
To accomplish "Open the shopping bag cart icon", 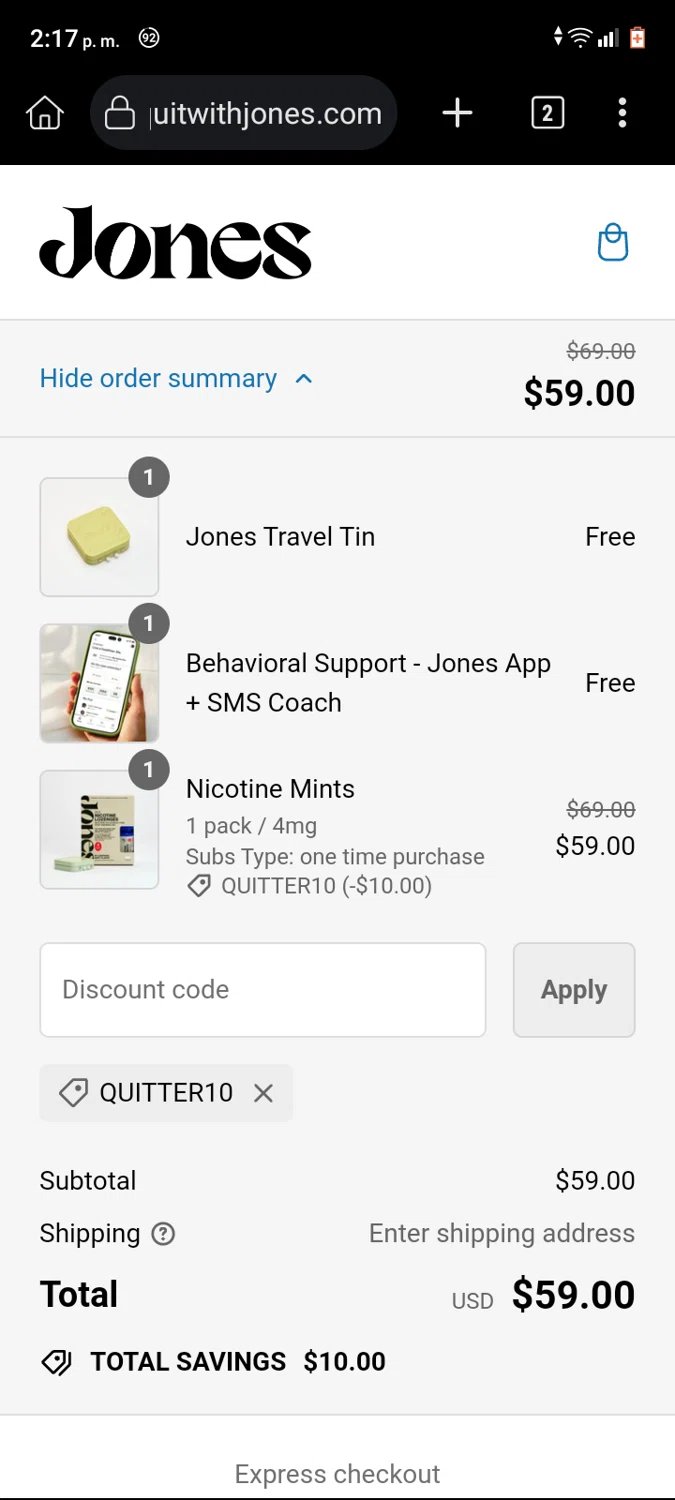I will point(612,243).
